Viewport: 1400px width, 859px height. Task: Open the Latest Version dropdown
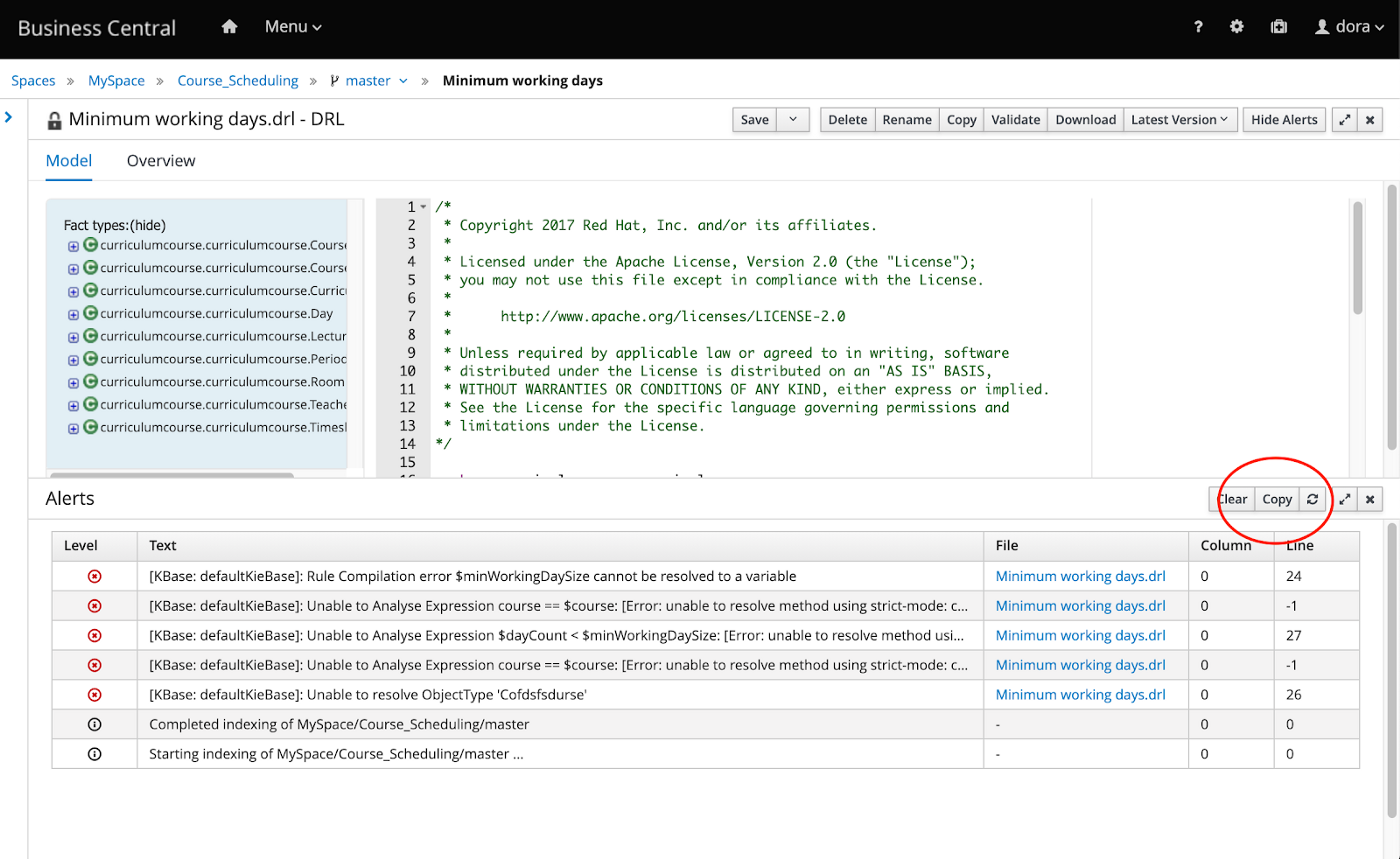point(1180,120)
